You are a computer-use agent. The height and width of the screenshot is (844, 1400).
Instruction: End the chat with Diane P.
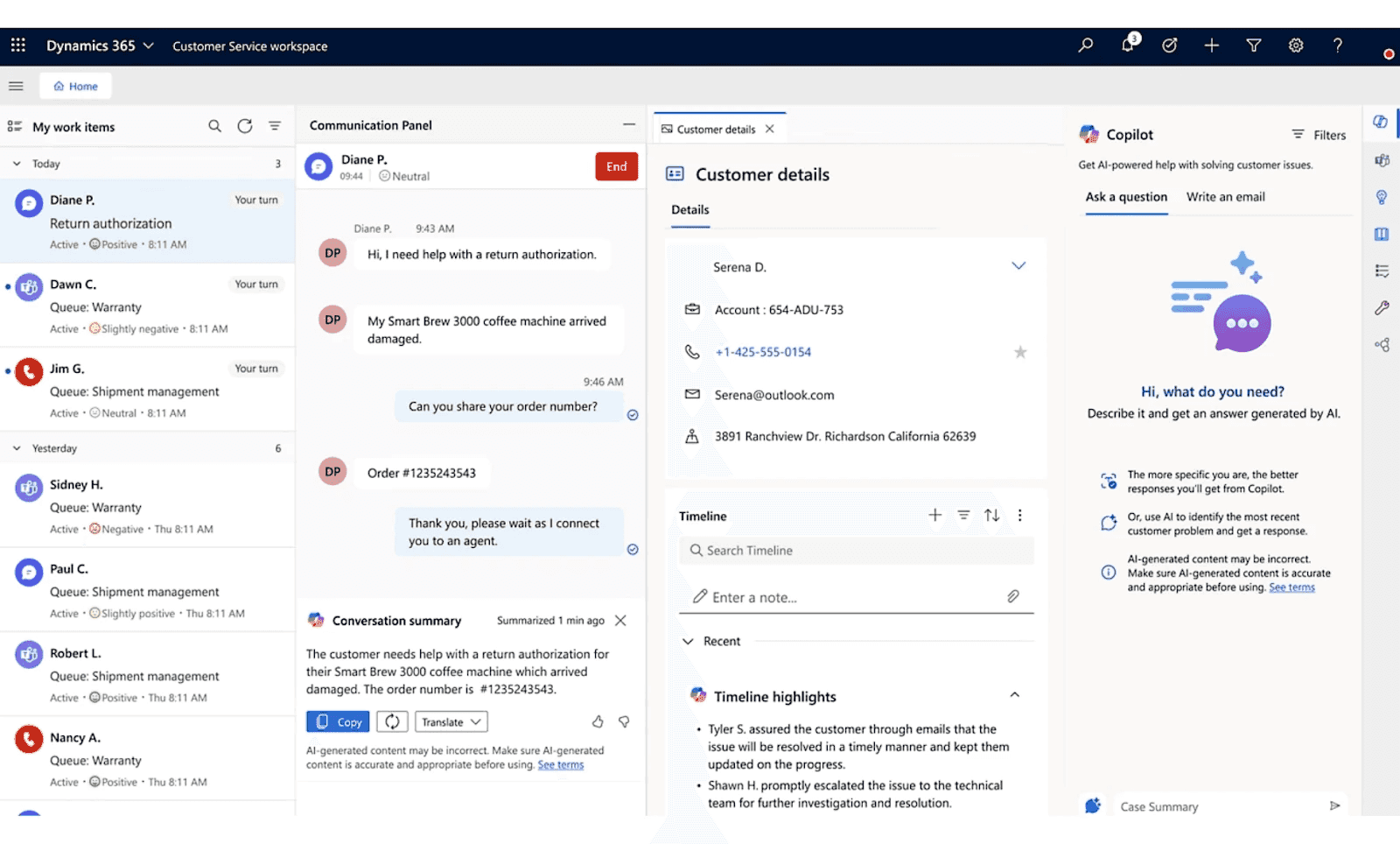[616, 166]
